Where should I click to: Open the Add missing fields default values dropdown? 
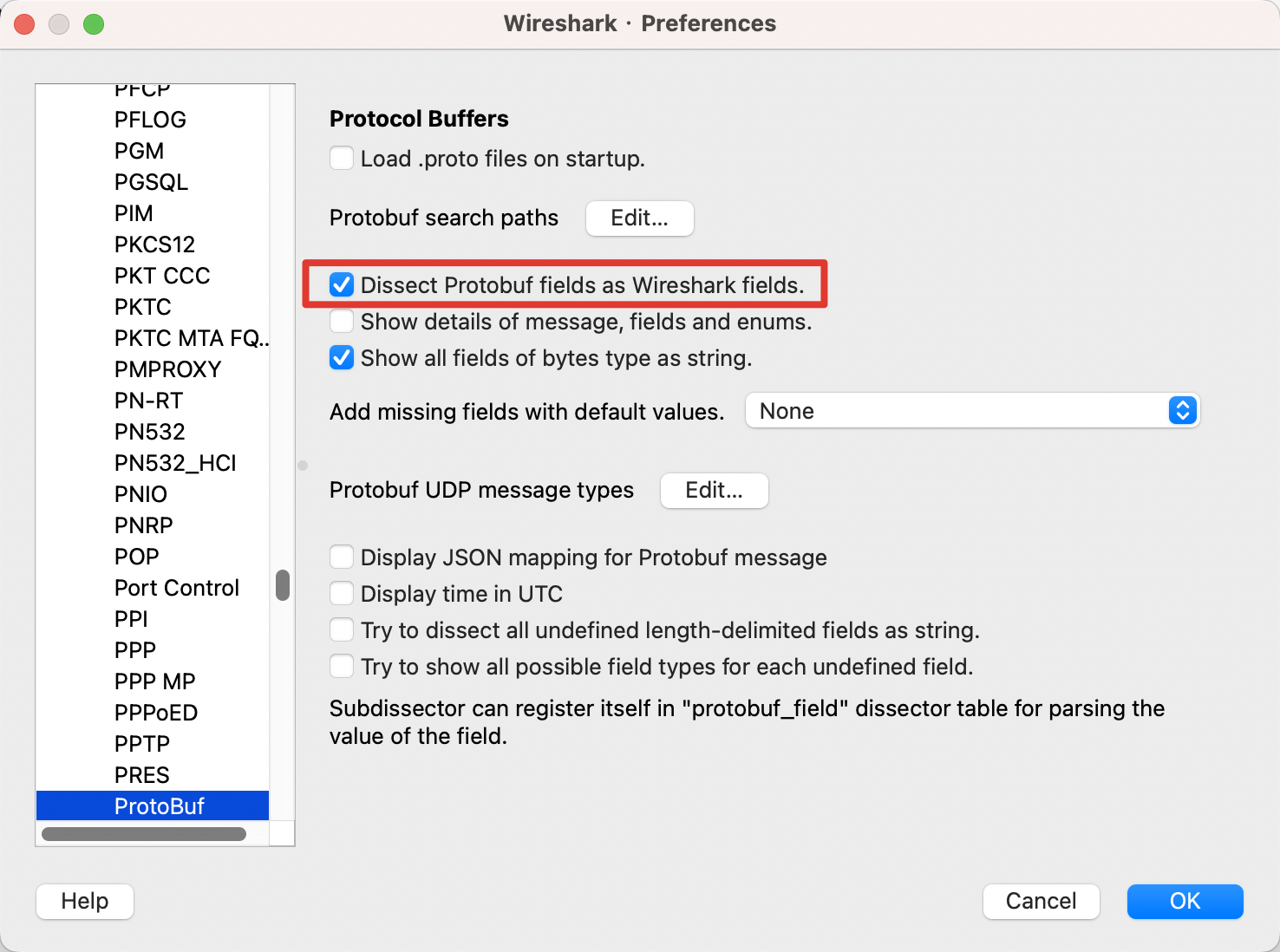(x=972, y=410)
